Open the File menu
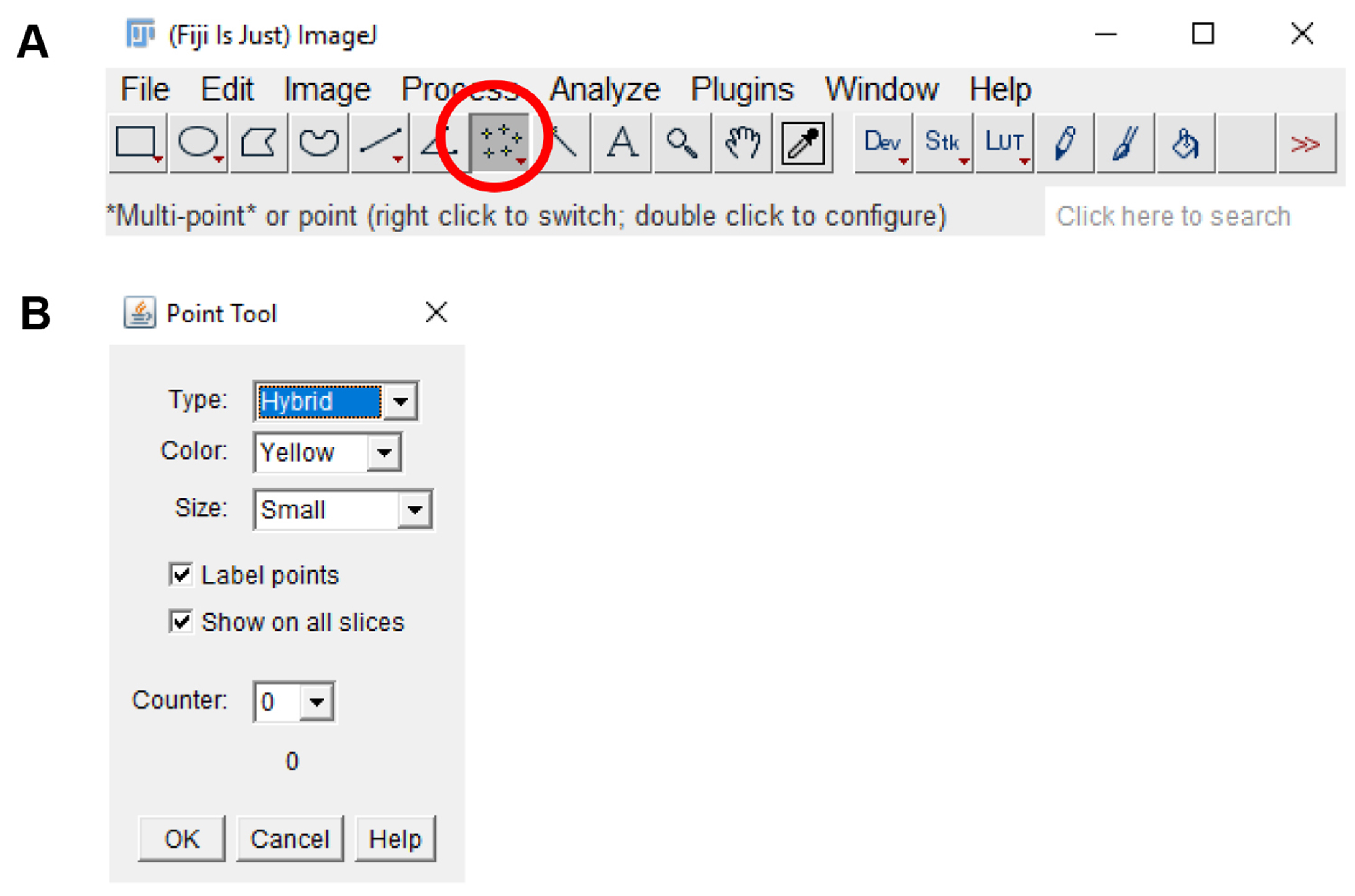The height and width of the screenshot is (896, 1355). [x=145, y=89]
